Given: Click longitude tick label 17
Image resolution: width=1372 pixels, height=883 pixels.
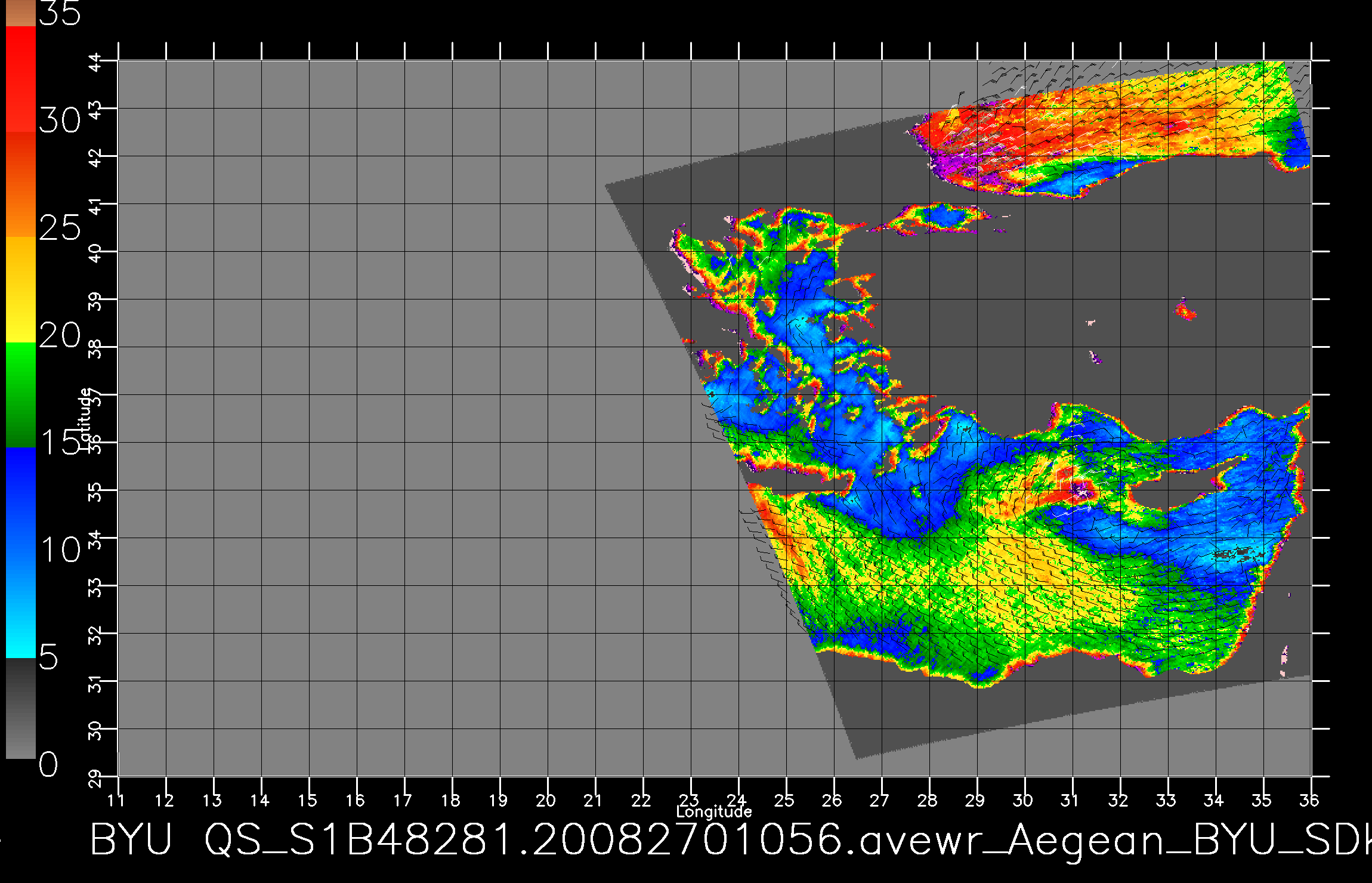Looking at the screenshot, I should pos(403,800).
